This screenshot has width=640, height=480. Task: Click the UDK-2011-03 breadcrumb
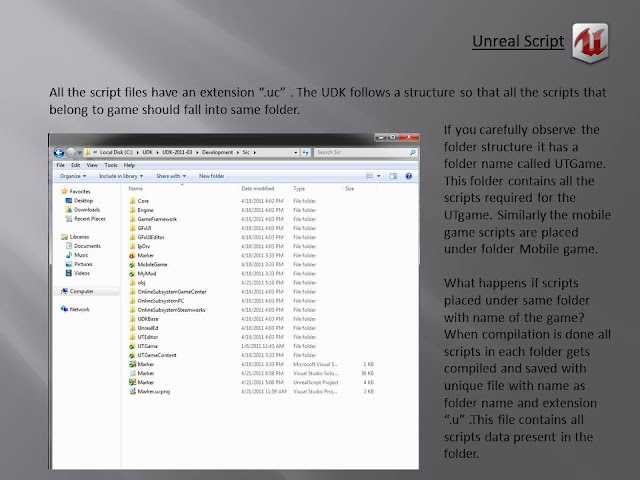[177, 152]
